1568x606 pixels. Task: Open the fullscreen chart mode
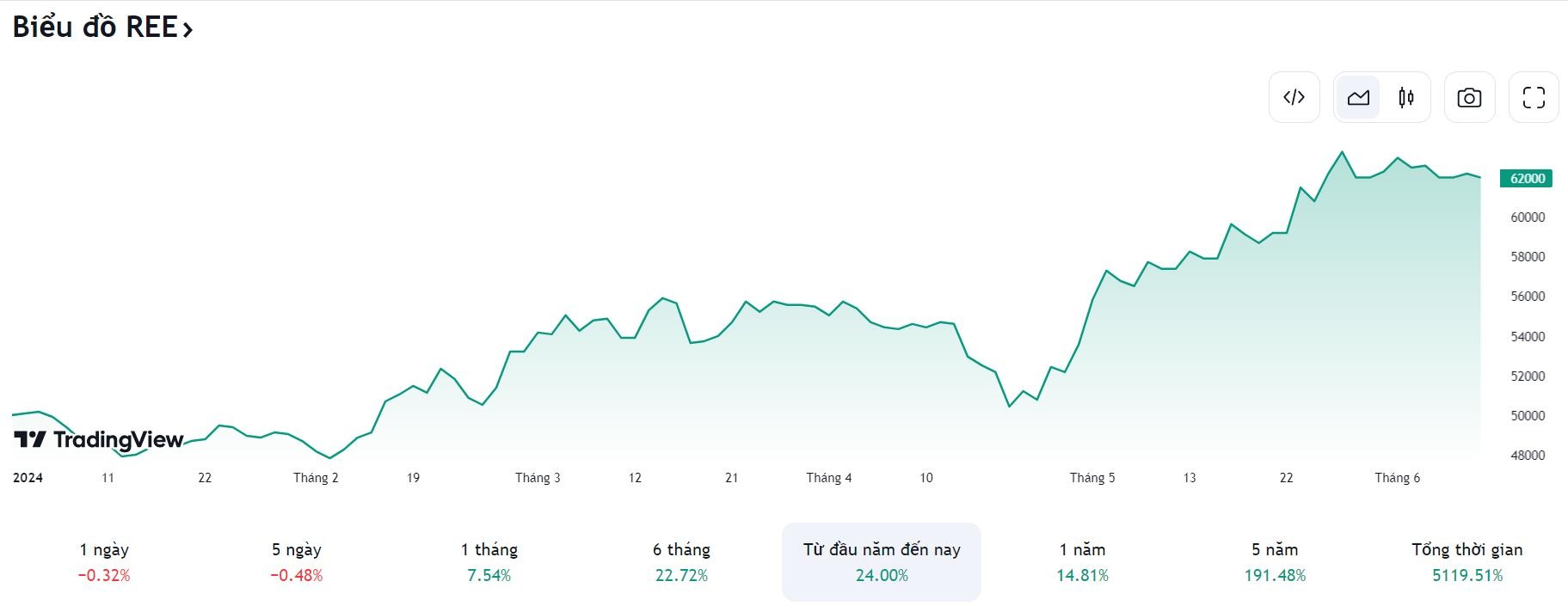pos(1534,97)
